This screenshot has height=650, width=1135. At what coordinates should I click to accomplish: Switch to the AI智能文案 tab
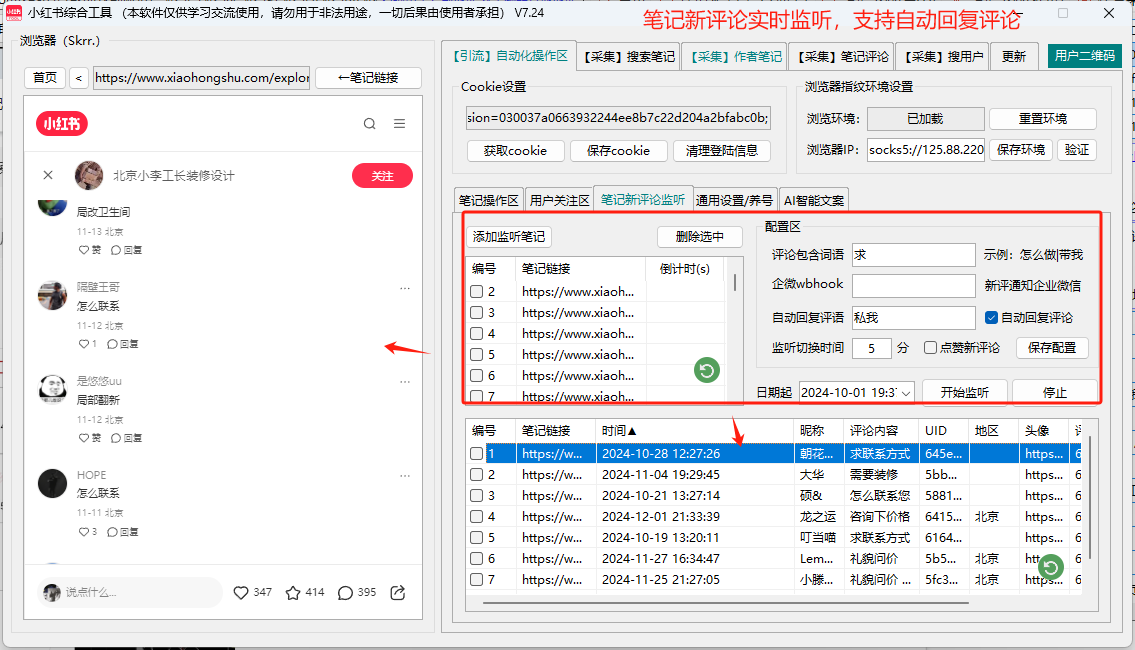click(815, 199)
